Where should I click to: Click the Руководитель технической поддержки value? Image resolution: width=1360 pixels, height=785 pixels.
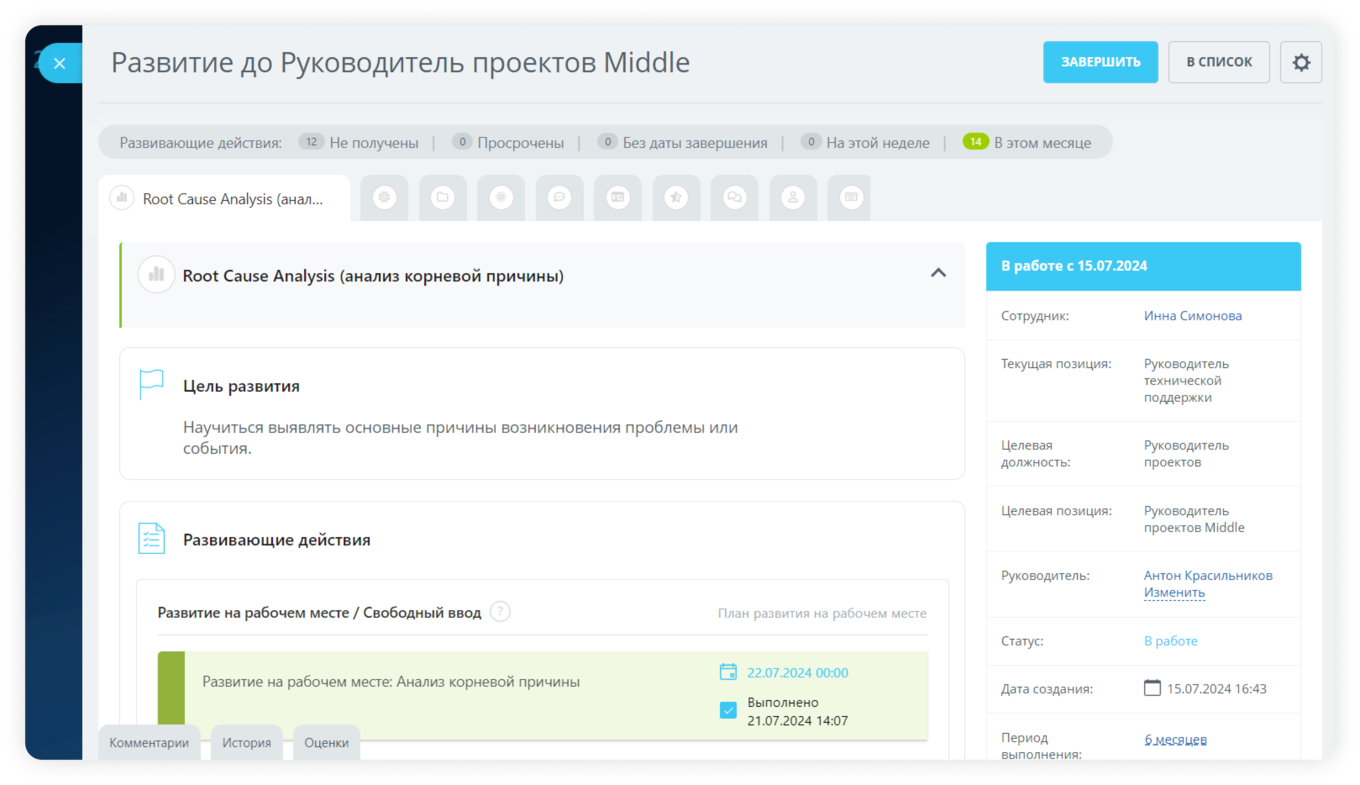click(x=1186, y=381)
